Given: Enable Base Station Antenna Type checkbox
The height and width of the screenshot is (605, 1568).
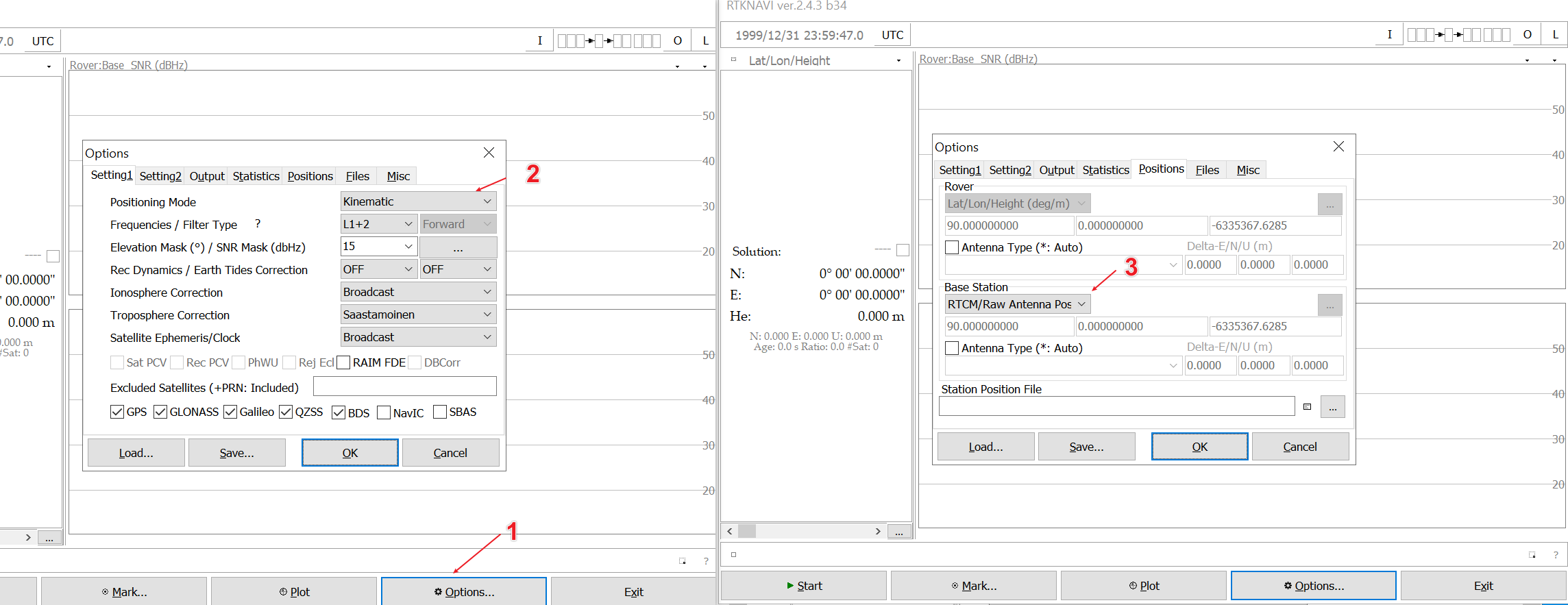Looking at the screenshot, I should tap(952, 348).
